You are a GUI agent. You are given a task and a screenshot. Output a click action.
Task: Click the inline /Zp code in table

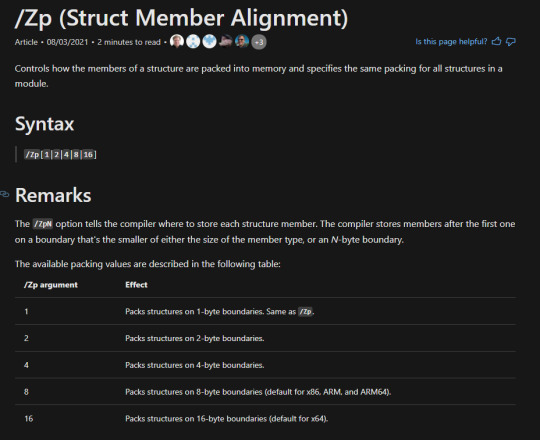(x=305, y=312)
